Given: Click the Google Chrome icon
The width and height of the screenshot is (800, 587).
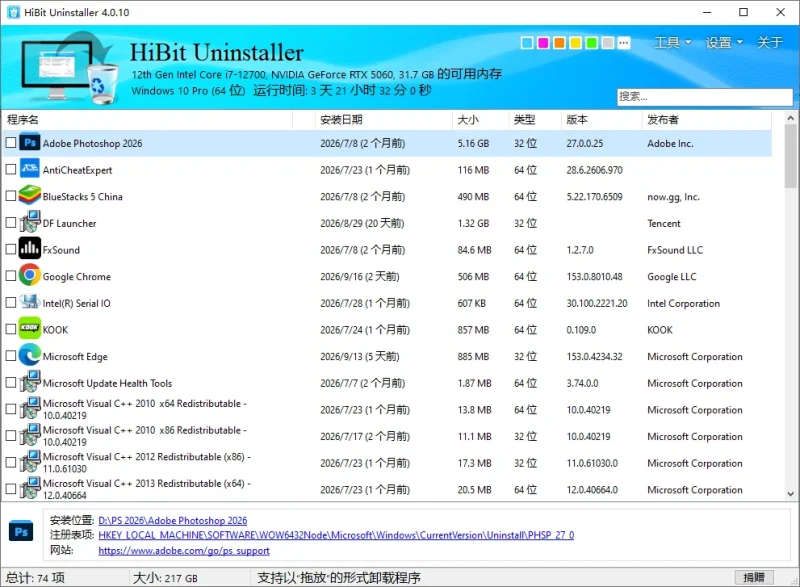Looking at the screenshot, I should click(30, 275).
